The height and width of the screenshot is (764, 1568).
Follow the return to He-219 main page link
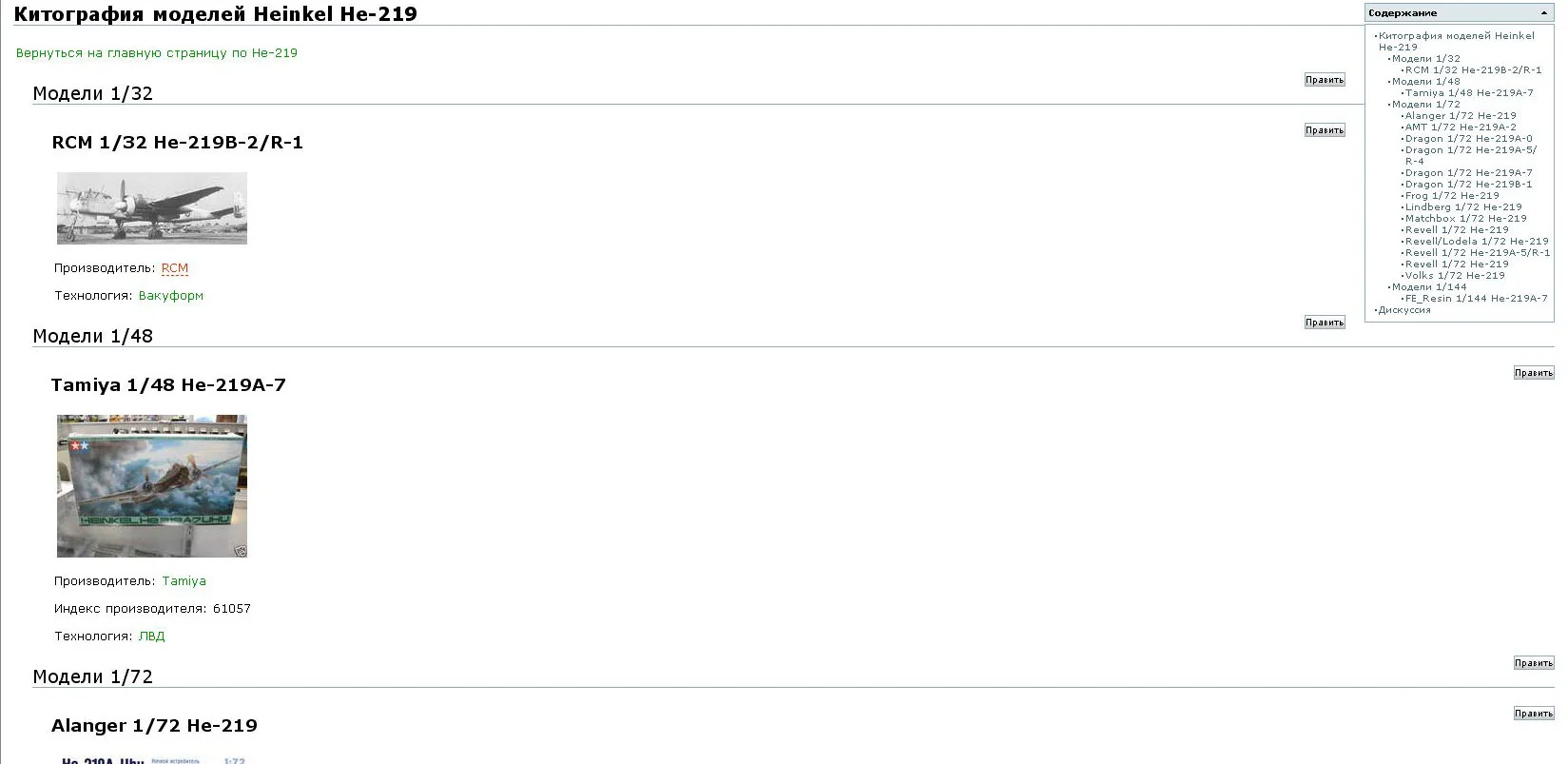click(x=157, y=53)
